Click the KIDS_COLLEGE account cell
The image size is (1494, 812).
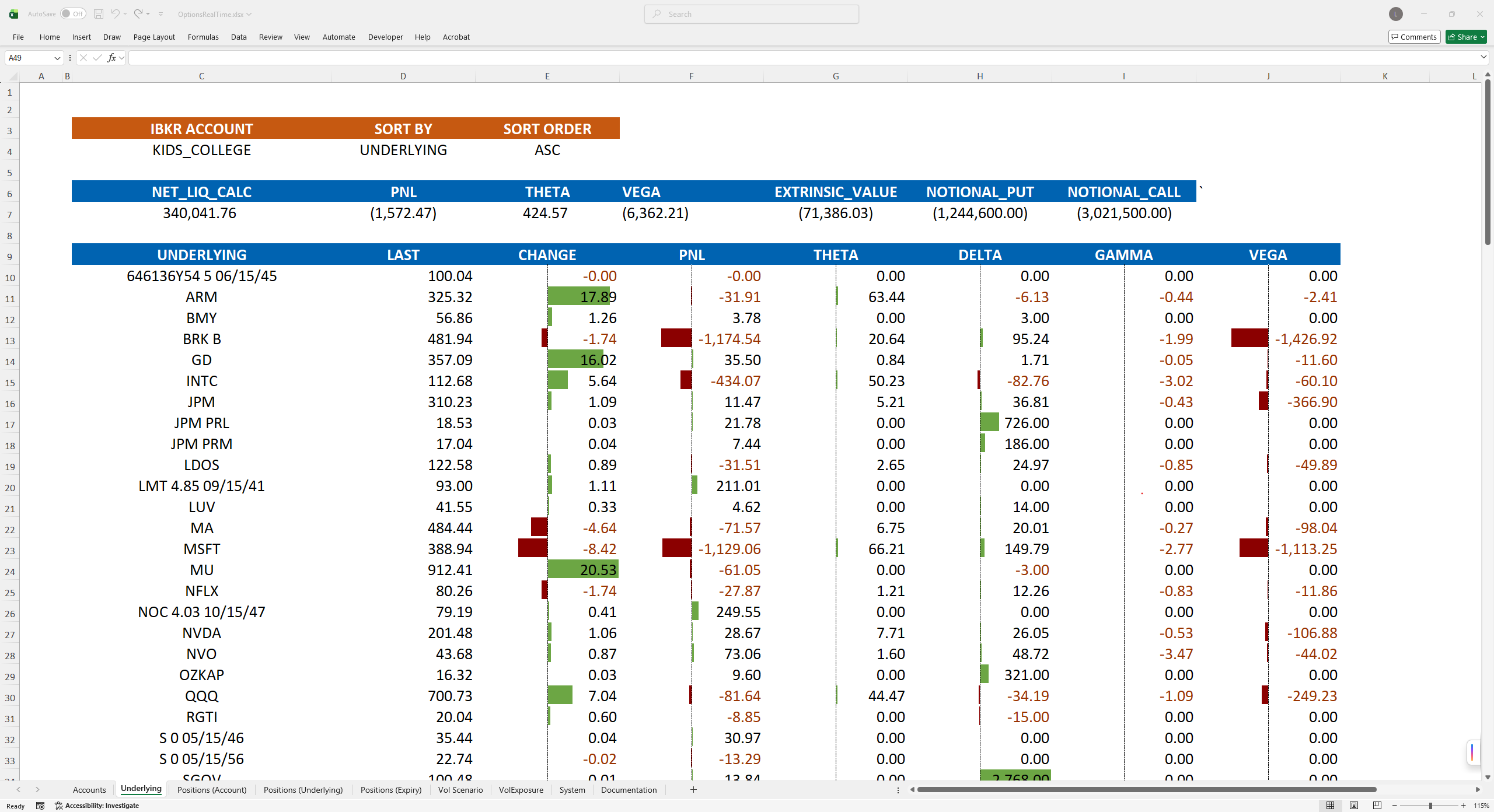(201, 150)
